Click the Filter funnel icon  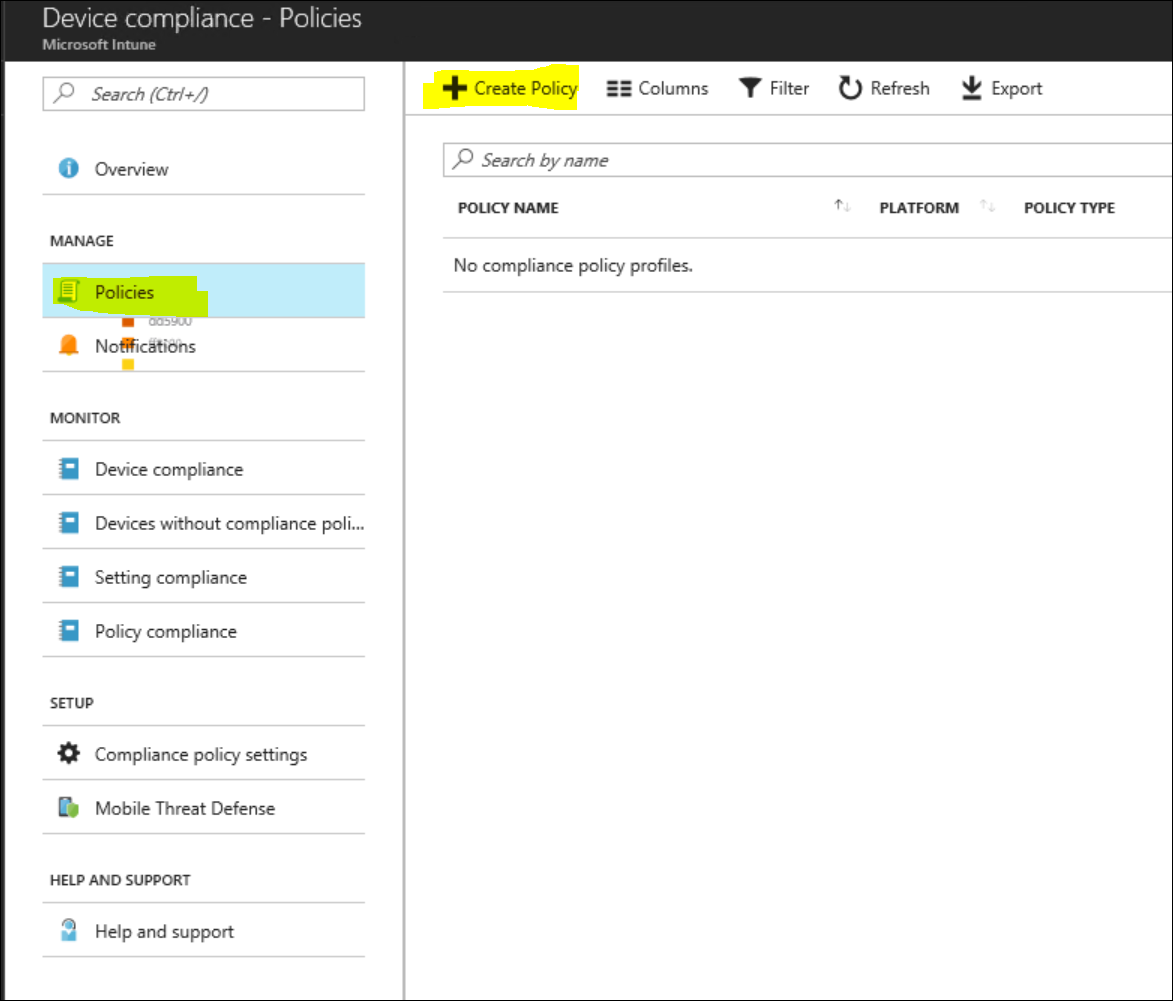point(750,88)
